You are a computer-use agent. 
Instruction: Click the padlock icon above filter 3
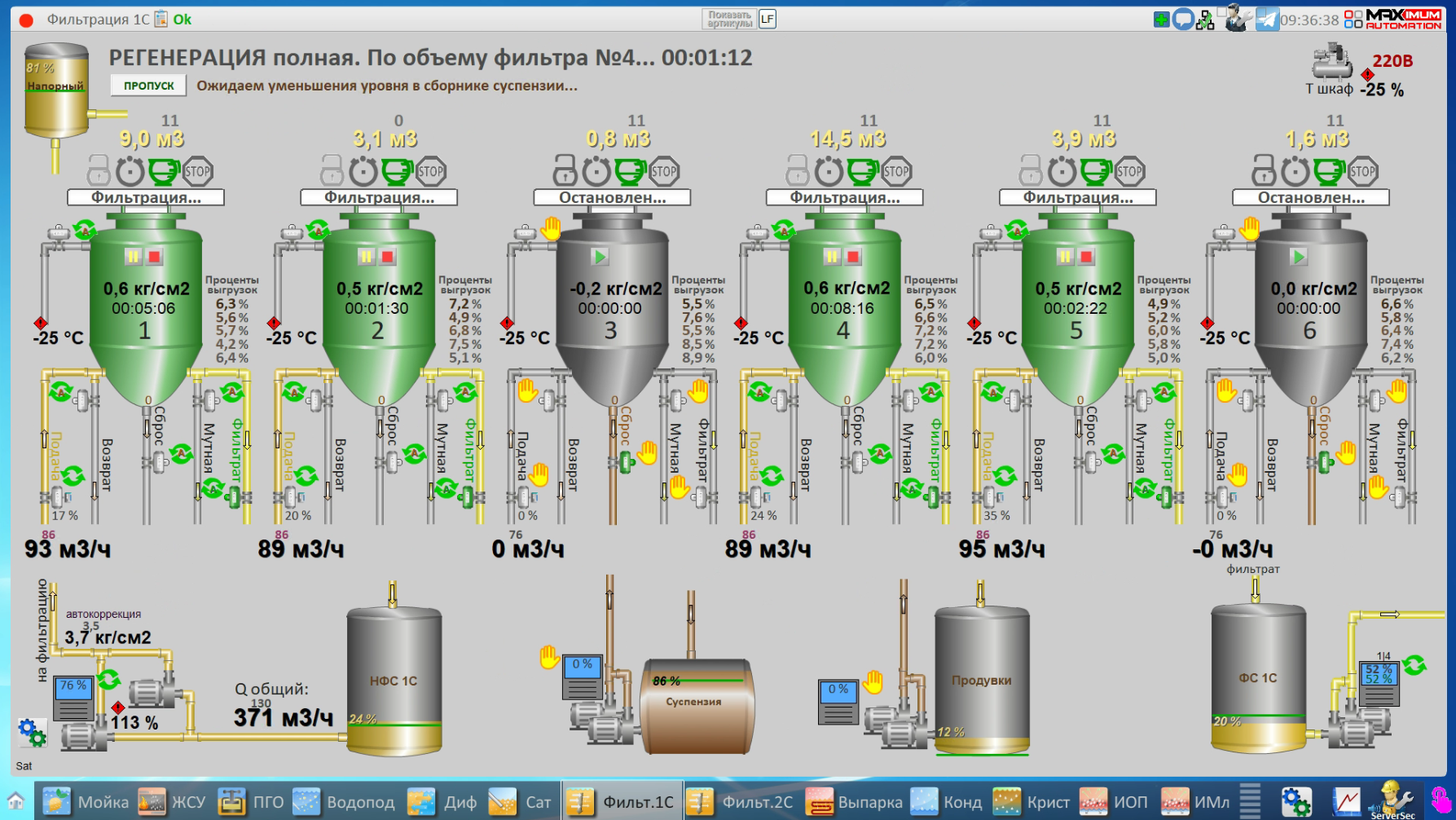[x=565, y=171]
